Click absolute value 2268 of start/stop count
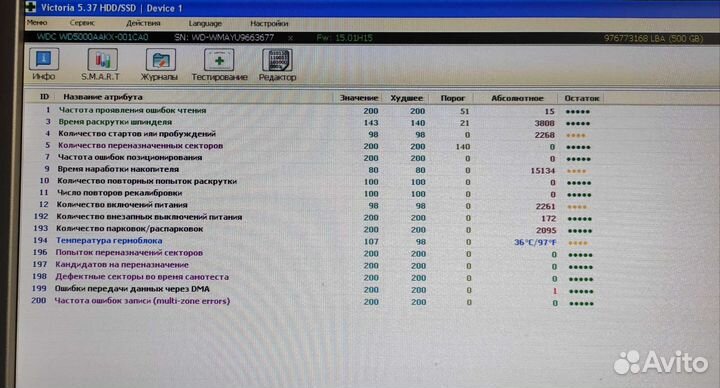Image resolution: width=720 pixels, height=388 pixels. click(x=545, y=135)
